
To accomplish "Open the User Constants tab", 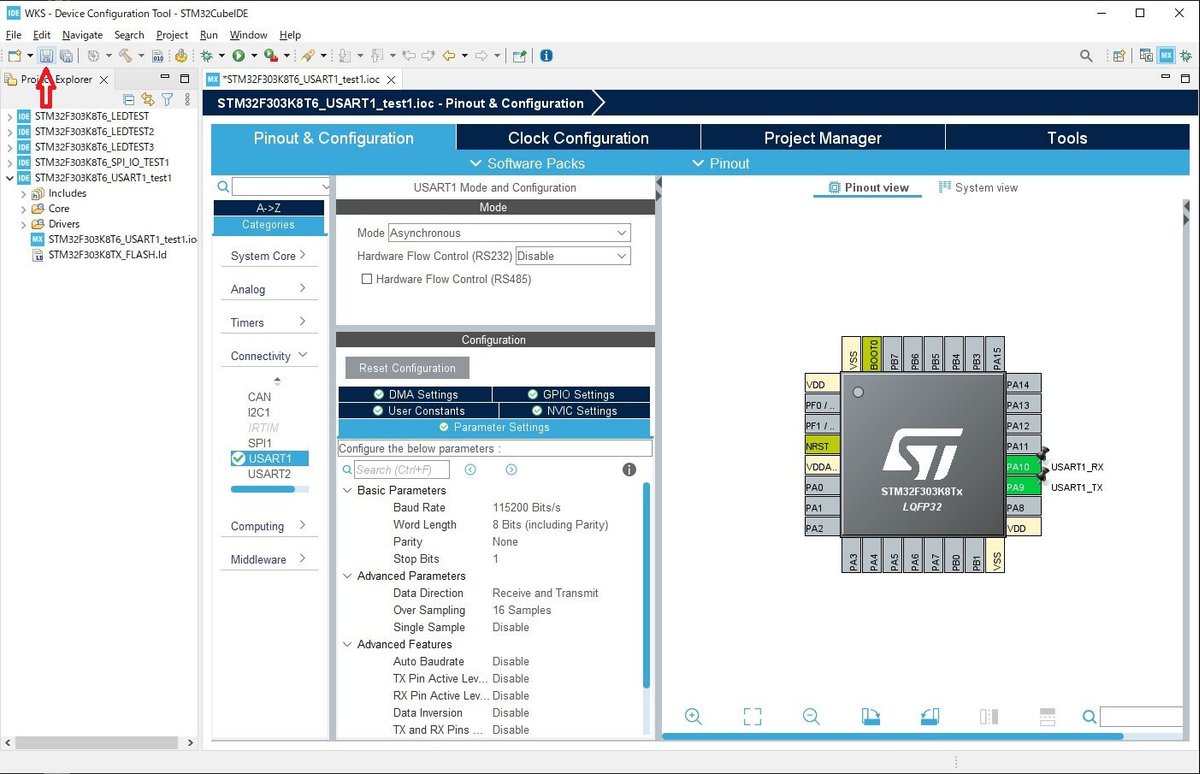I will [x=418, y=410].
